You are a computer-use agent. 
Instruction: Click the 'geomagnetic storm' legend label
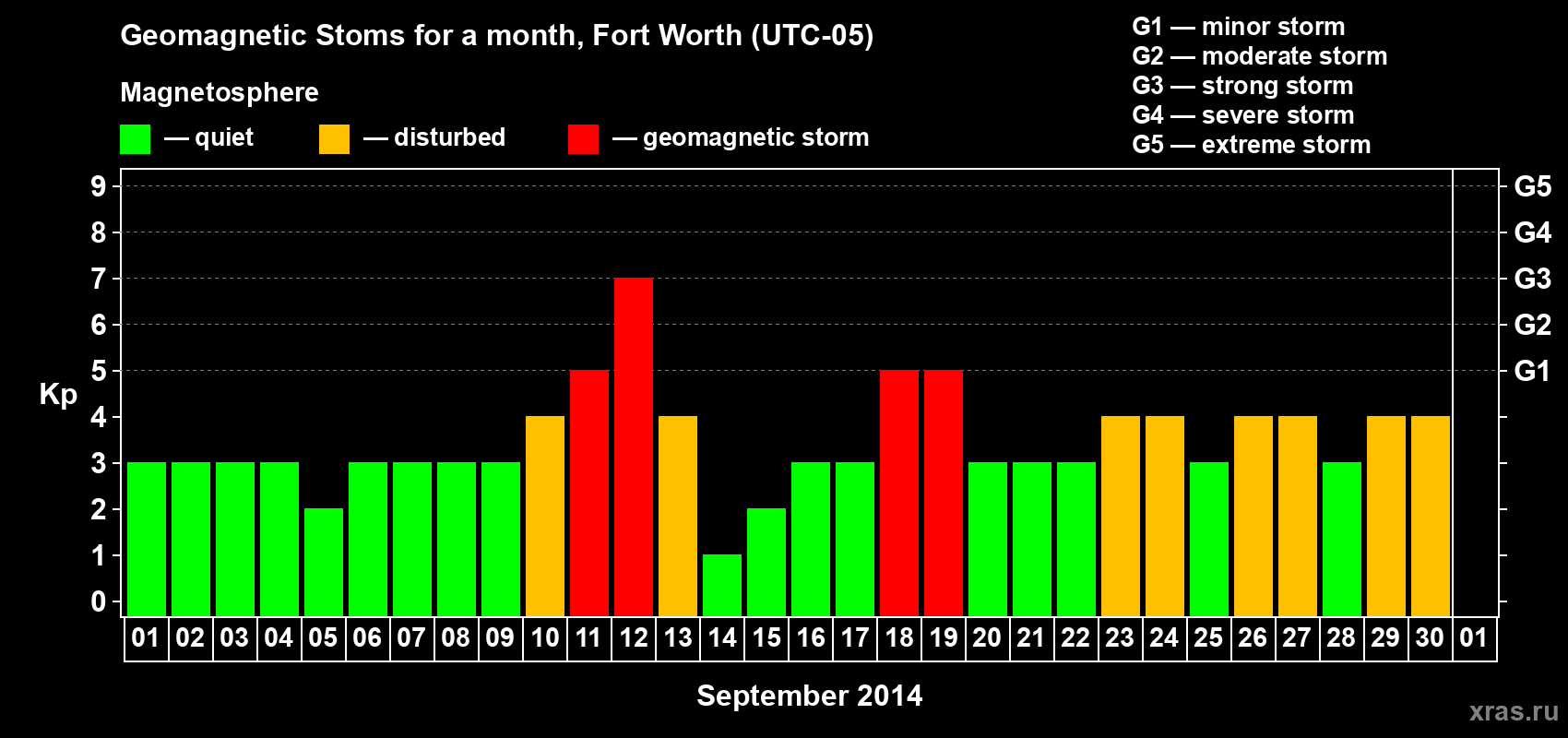pyautogui.click(x=756, y=138)
